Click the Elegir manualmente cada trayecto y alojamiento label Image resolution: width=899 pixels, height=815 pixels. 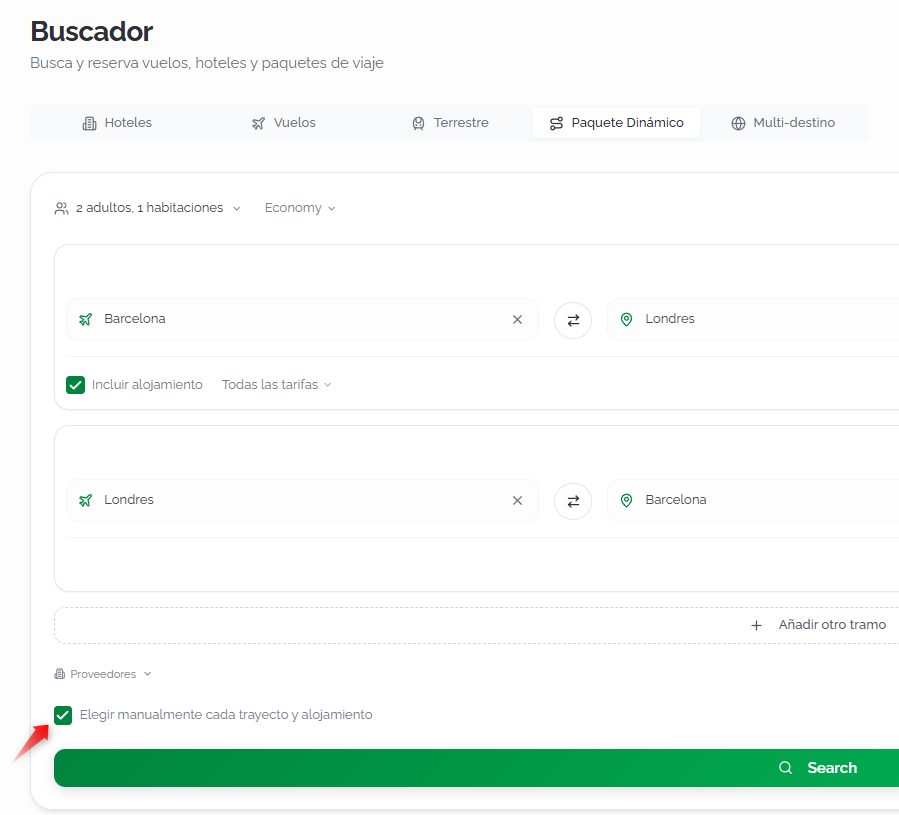pos(226,715)
